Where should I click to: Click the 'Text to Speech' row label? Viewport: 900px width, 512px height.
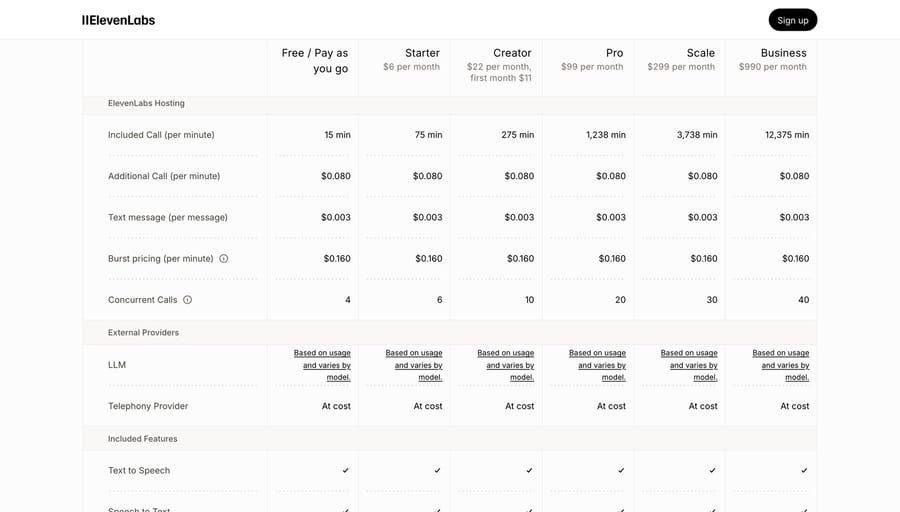pyautogui.click(x=139, y=470)
